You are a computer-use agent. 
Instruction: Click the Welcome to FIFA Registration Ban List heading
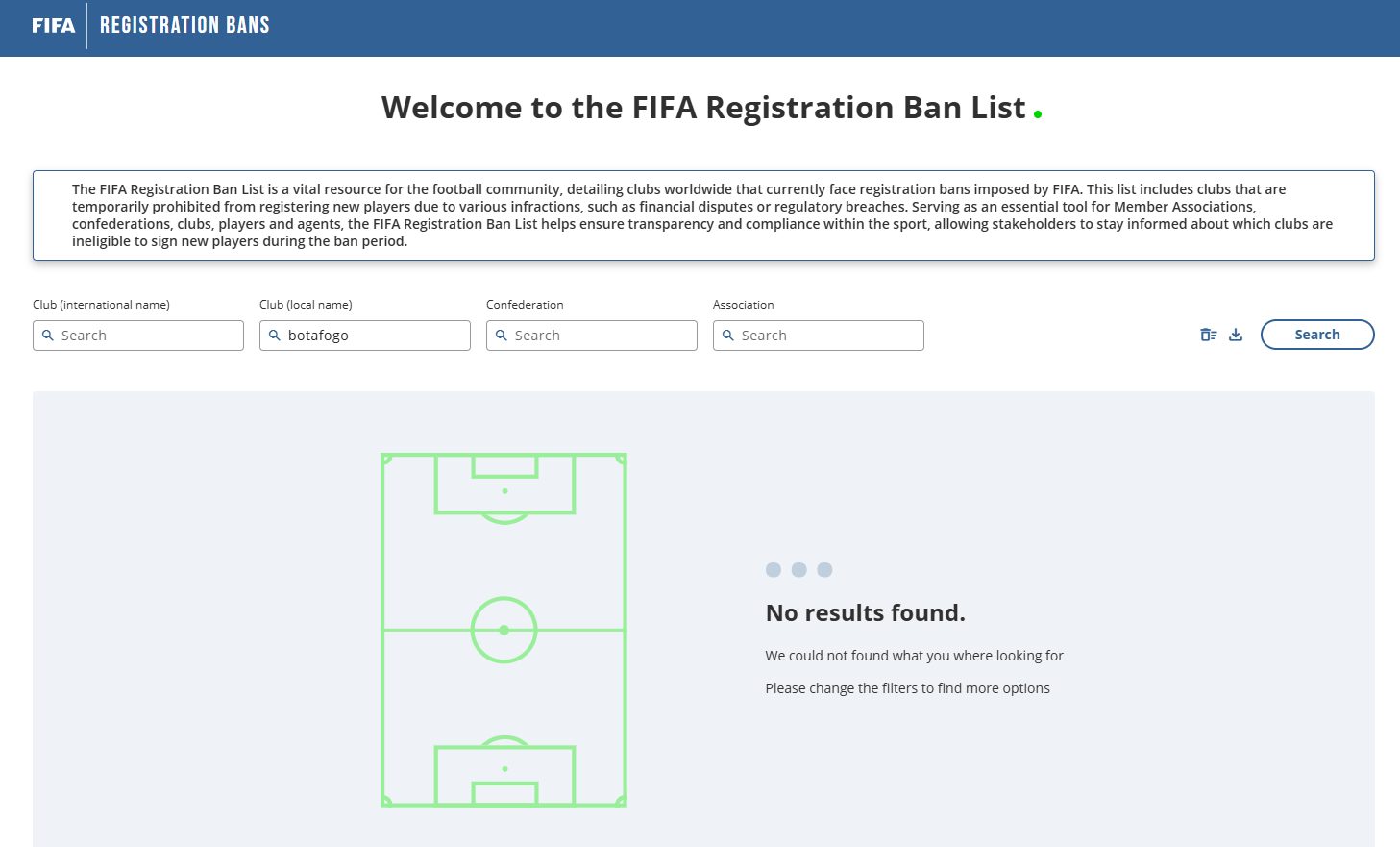[703, 108]
